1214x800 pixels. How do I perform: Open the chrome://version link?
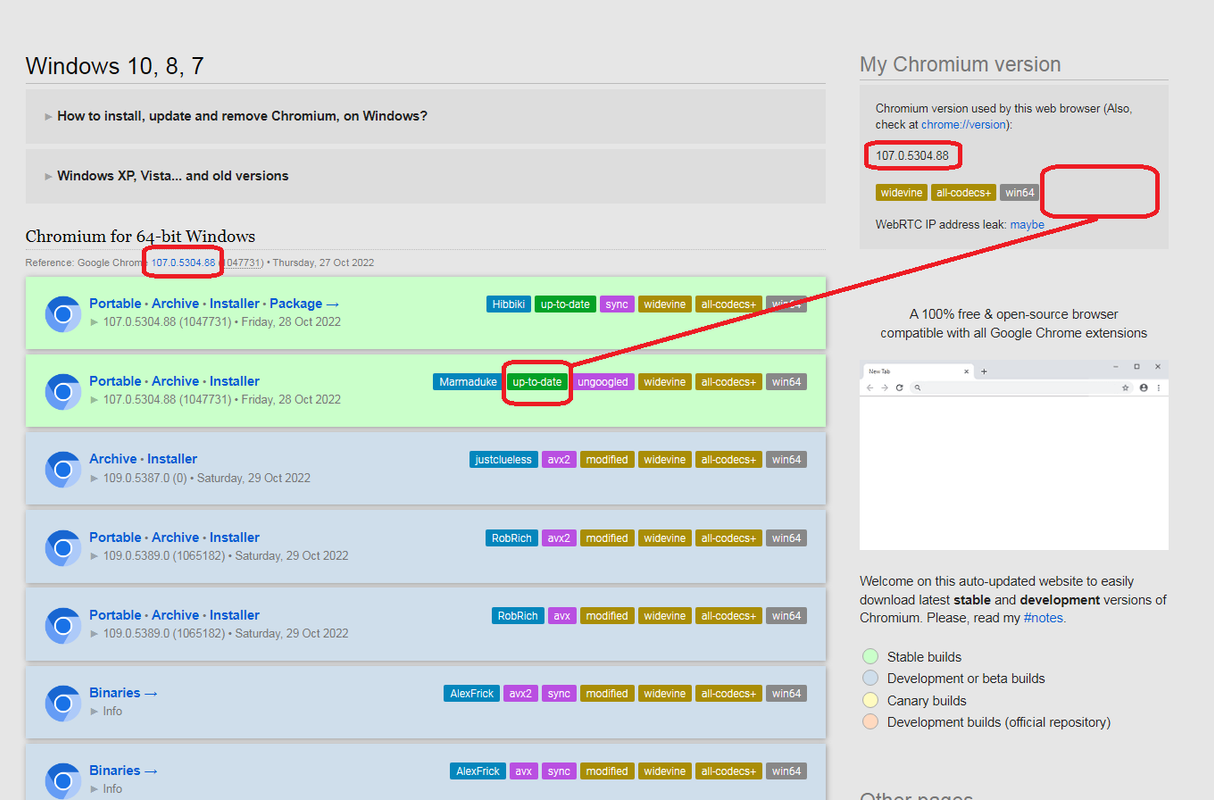[965, 125]
